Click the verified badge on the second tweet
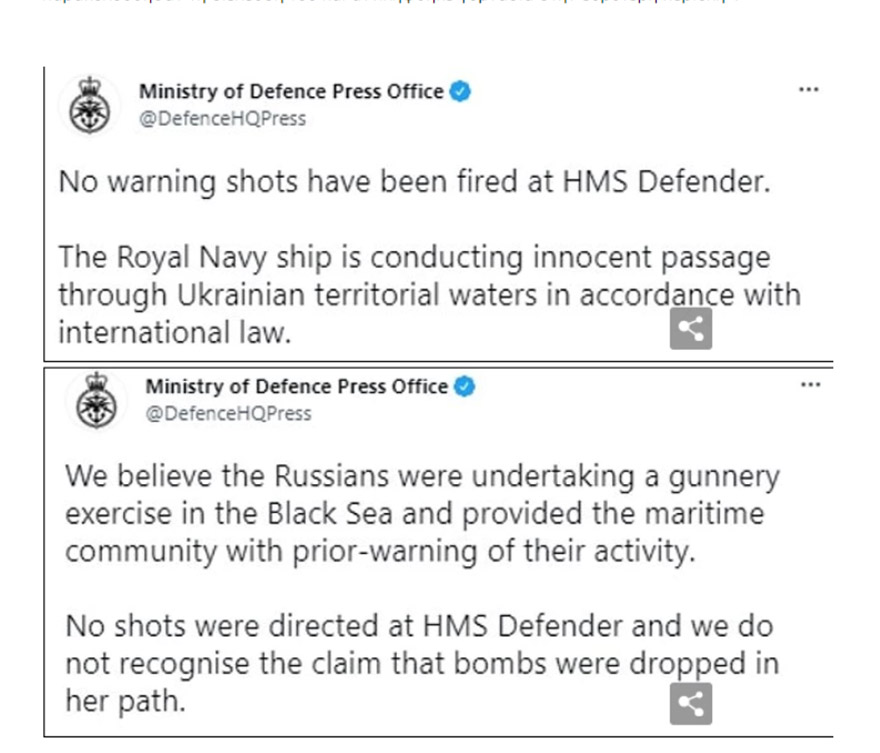 [464, 387]
